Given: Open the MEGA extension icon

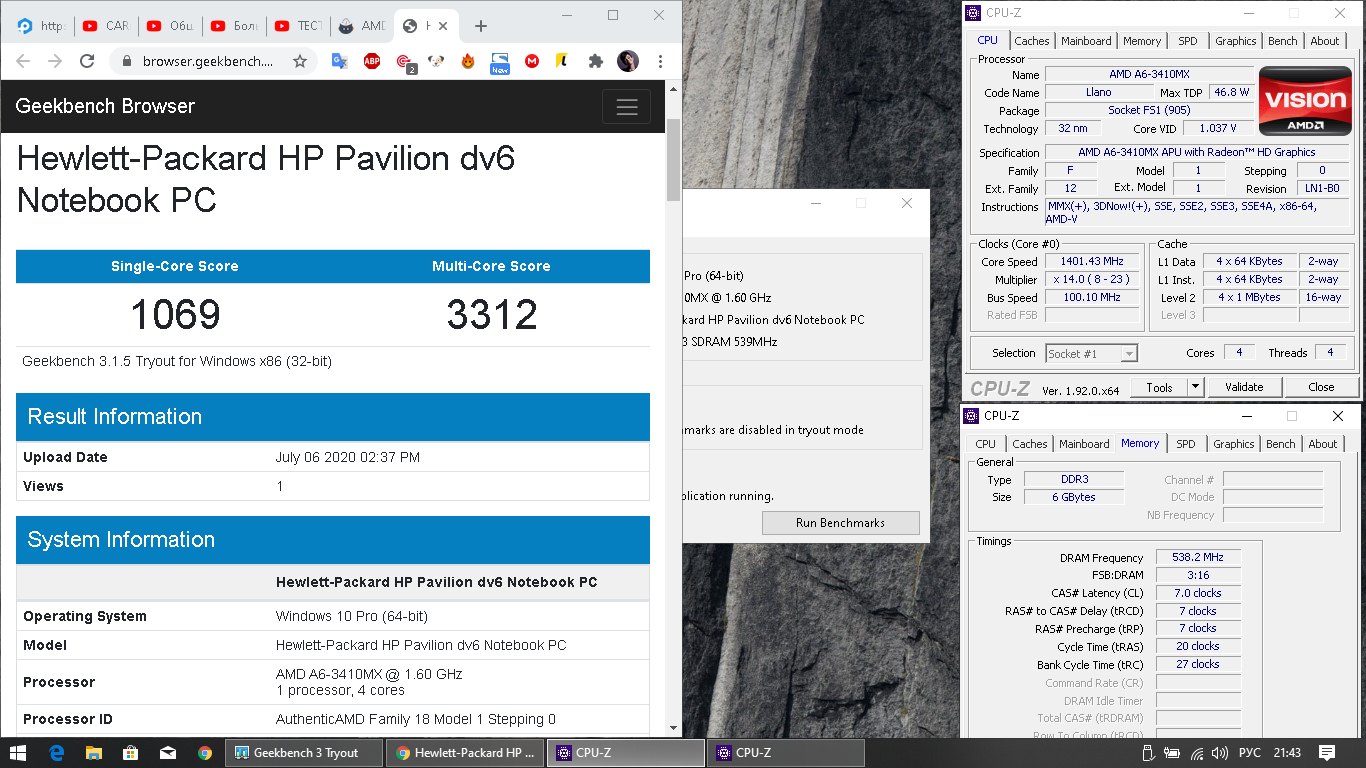Looking at the screenshot, I should click(x=532, y=61).
